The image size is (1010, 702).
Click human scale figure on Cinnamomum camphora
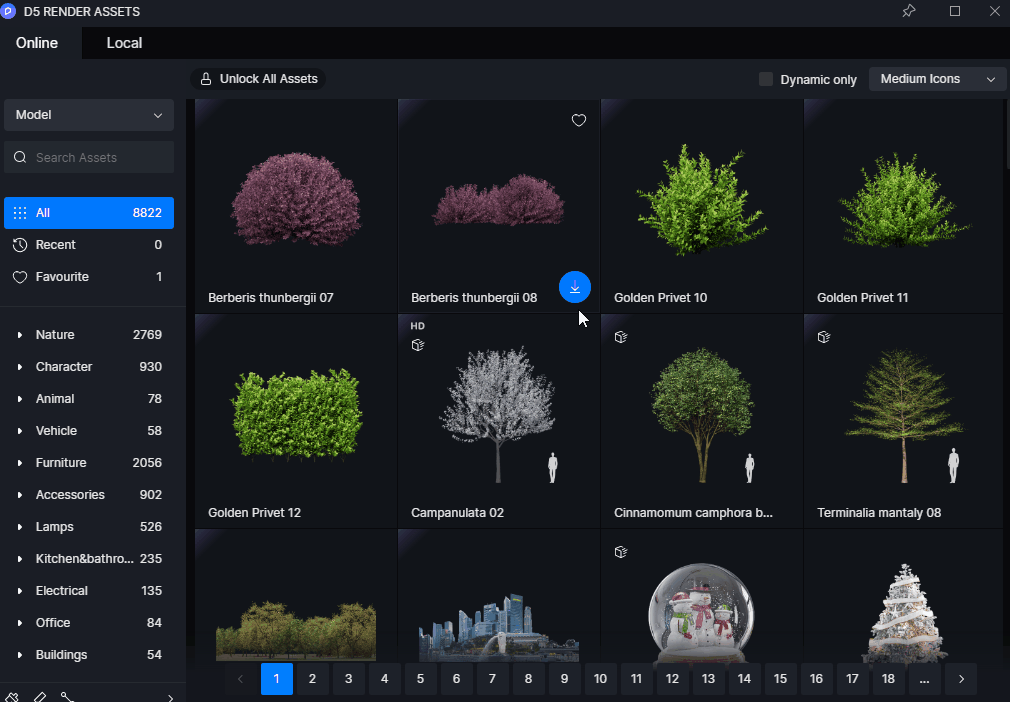(750, 468)
